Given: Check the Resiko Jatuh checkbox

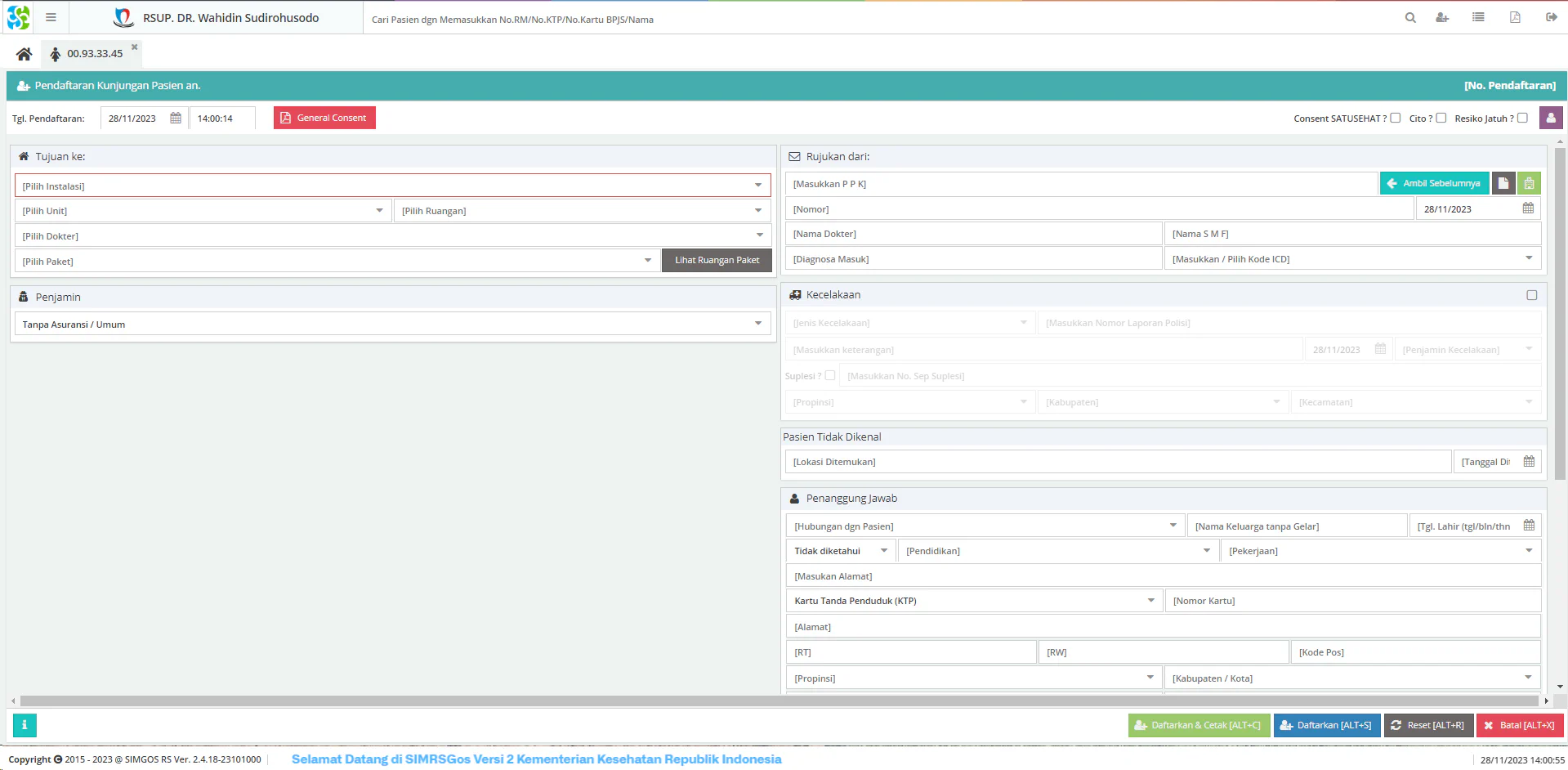Looking at the screenshot, I should pyautogui.click(x=1522, y=118).
